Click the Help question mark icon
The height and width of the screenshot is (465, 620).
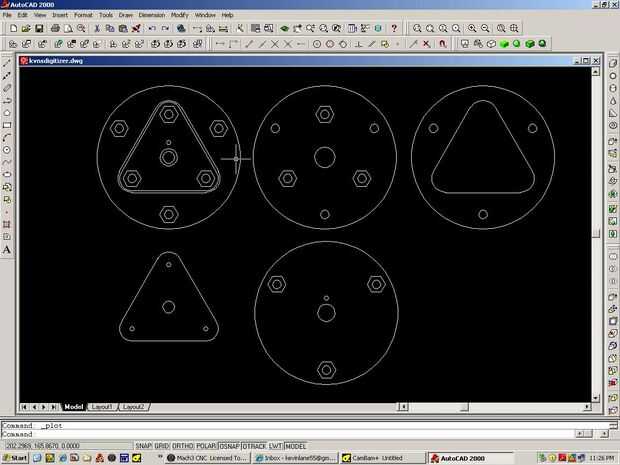[394, 28]
